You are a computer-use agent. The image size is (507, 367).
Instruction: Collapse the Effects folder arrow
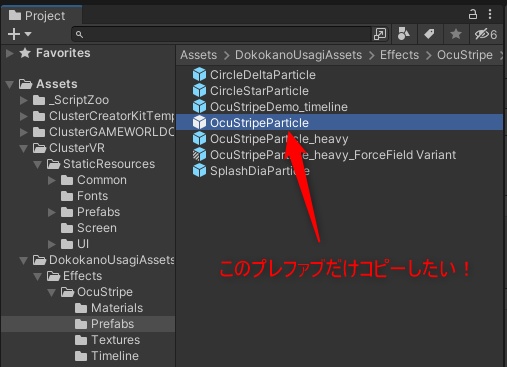tap(37, 276)
